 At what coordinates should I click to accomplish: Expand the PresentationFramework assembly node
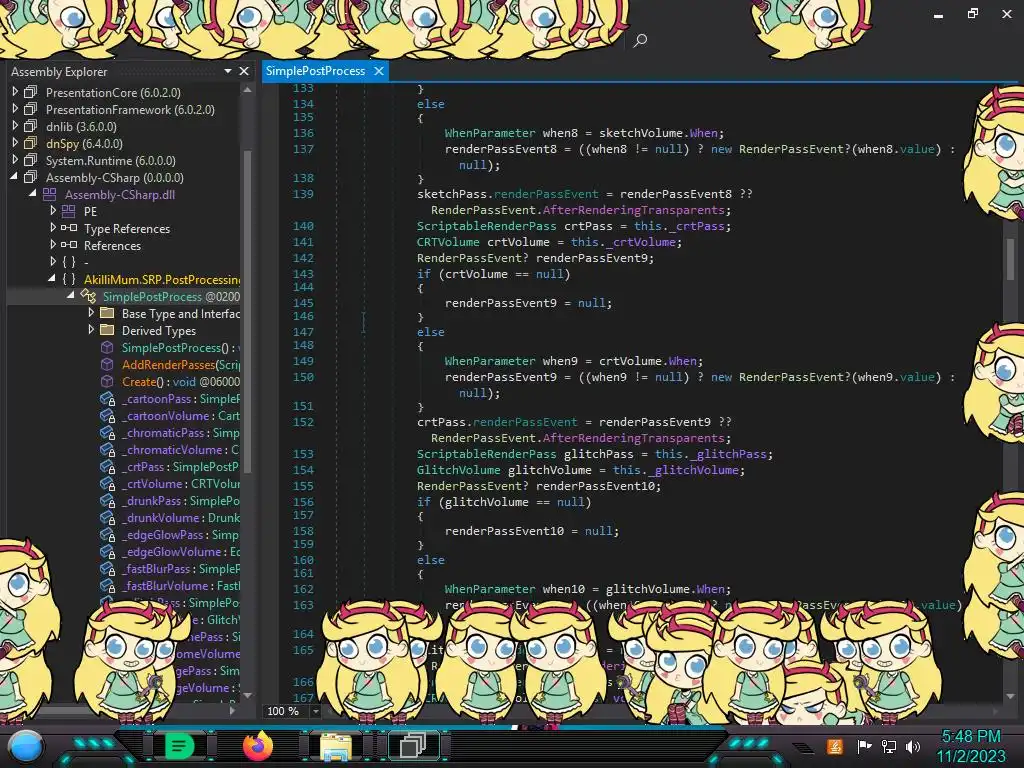[x=15, y=109]
